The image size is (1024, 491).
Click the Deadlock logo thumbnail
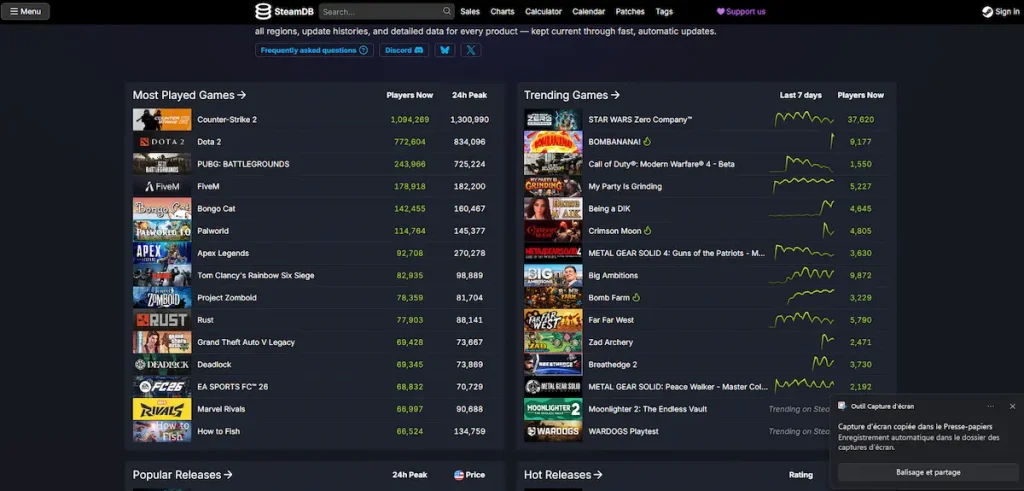(162, 364)
